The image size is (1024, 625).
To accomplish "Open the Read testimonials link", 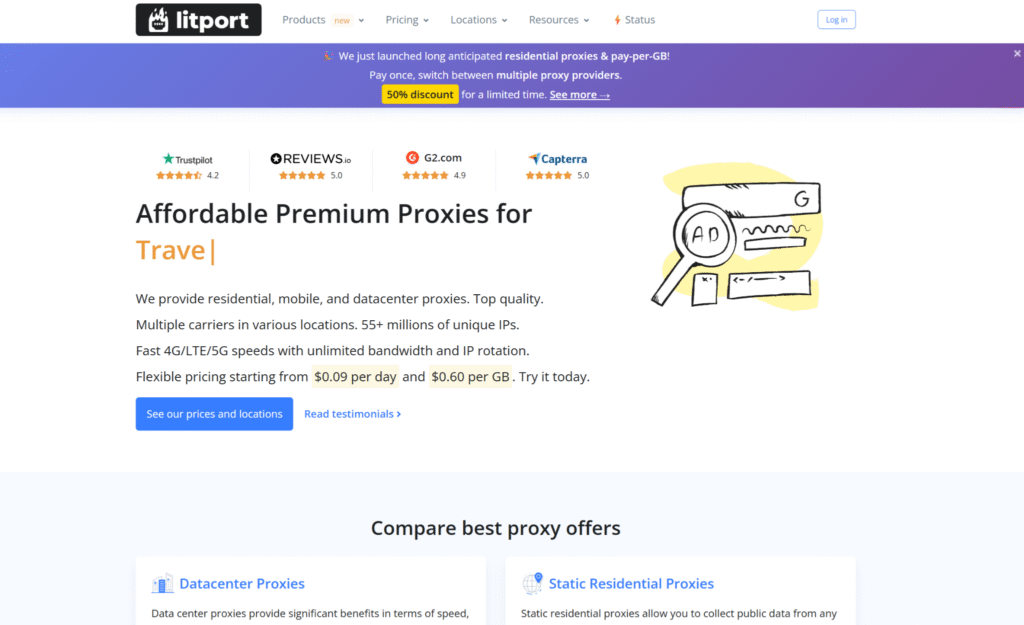I will (x=352, y=414).
